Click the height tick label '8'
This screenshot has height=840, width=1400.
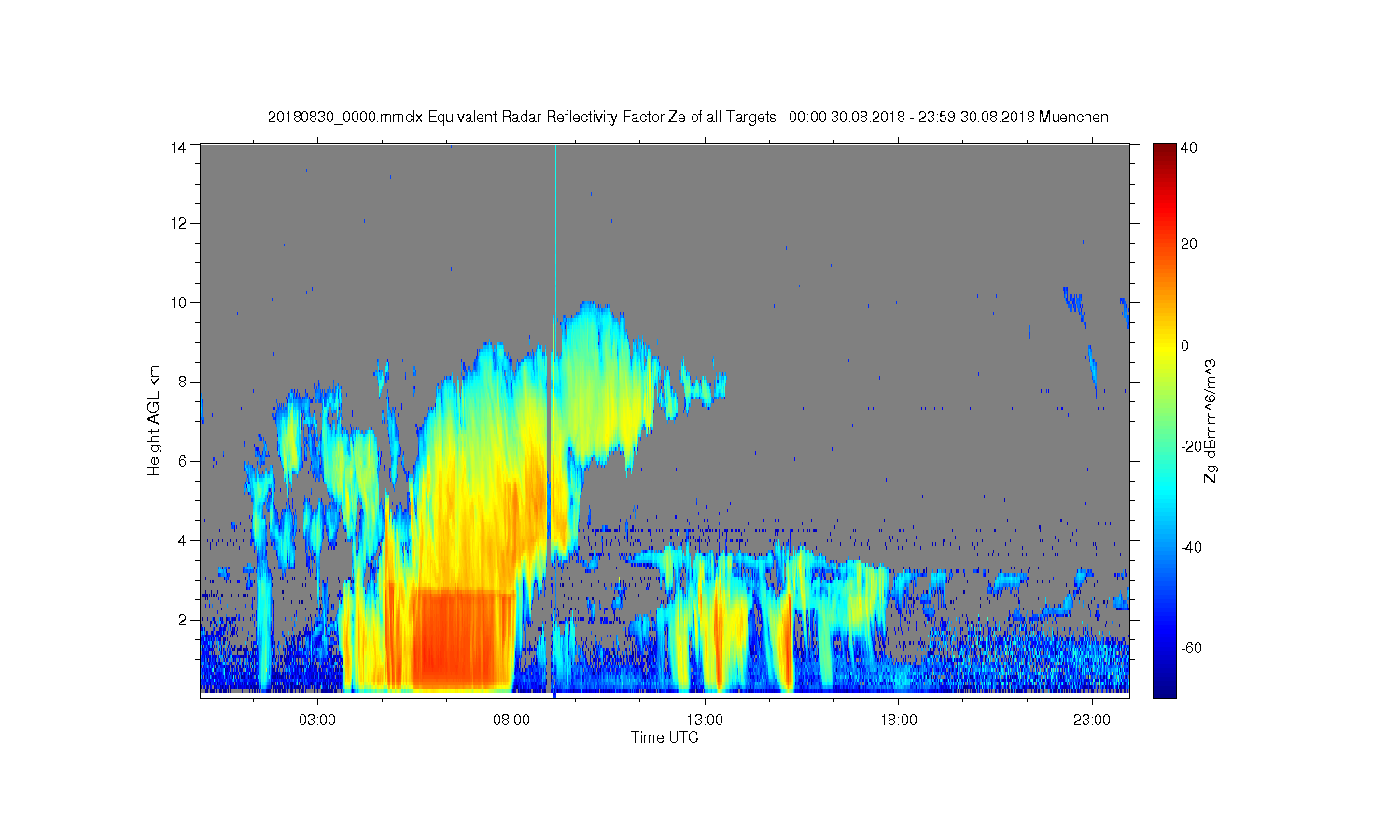pyautogui.click(x=184, y=381)
